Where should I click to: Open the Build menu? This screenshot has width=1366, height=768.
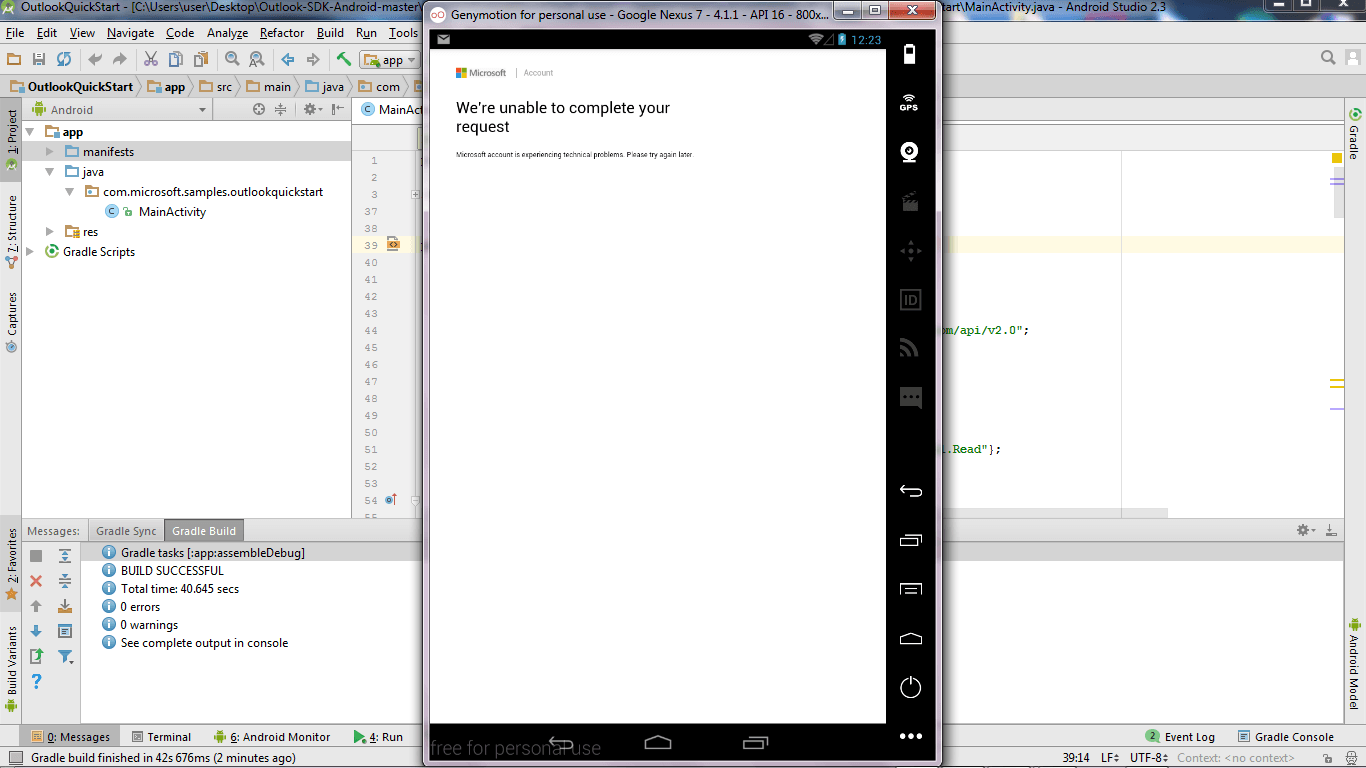pyautogui.click(x=330, y=33)
